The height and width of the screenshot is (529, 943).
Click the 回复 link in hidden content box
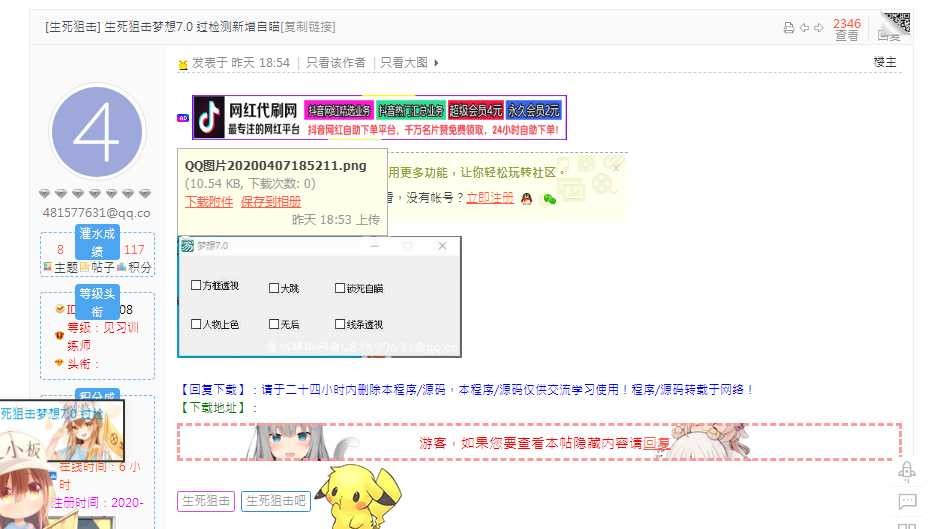point(656,444)
